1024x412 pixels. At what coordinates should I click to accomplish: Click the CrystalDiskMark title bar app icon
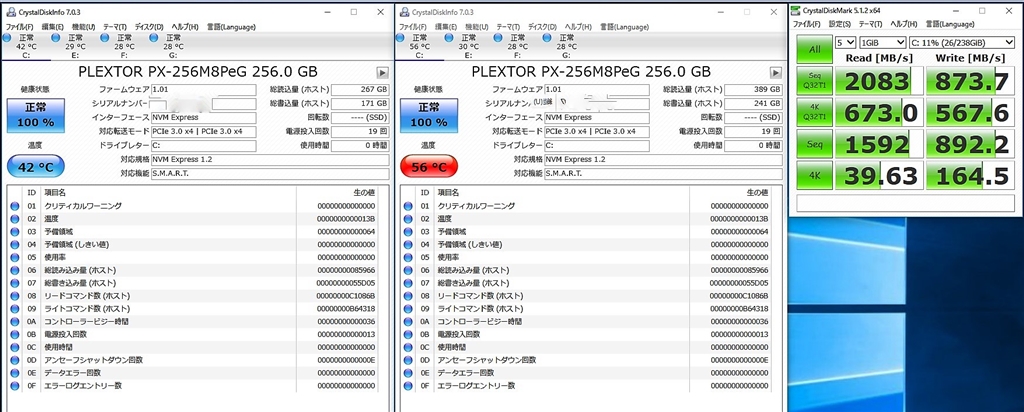coord(797,11)
